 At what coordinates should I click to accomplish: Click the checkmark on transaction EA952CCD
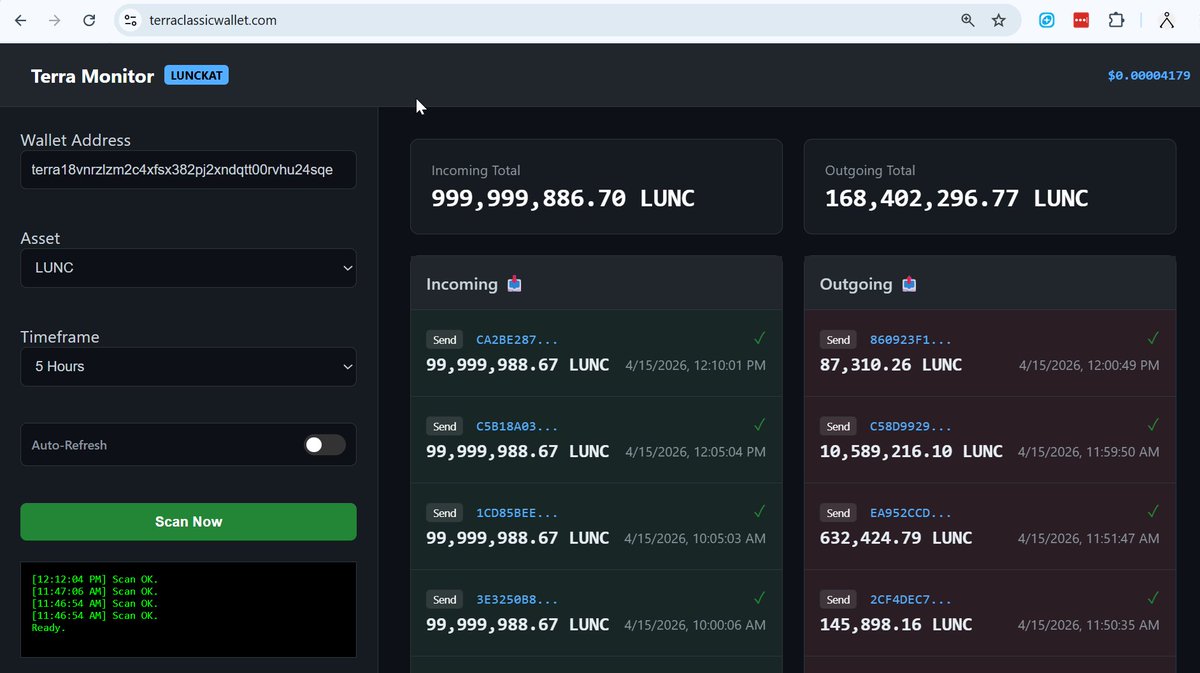click(x=1153, y=511)
